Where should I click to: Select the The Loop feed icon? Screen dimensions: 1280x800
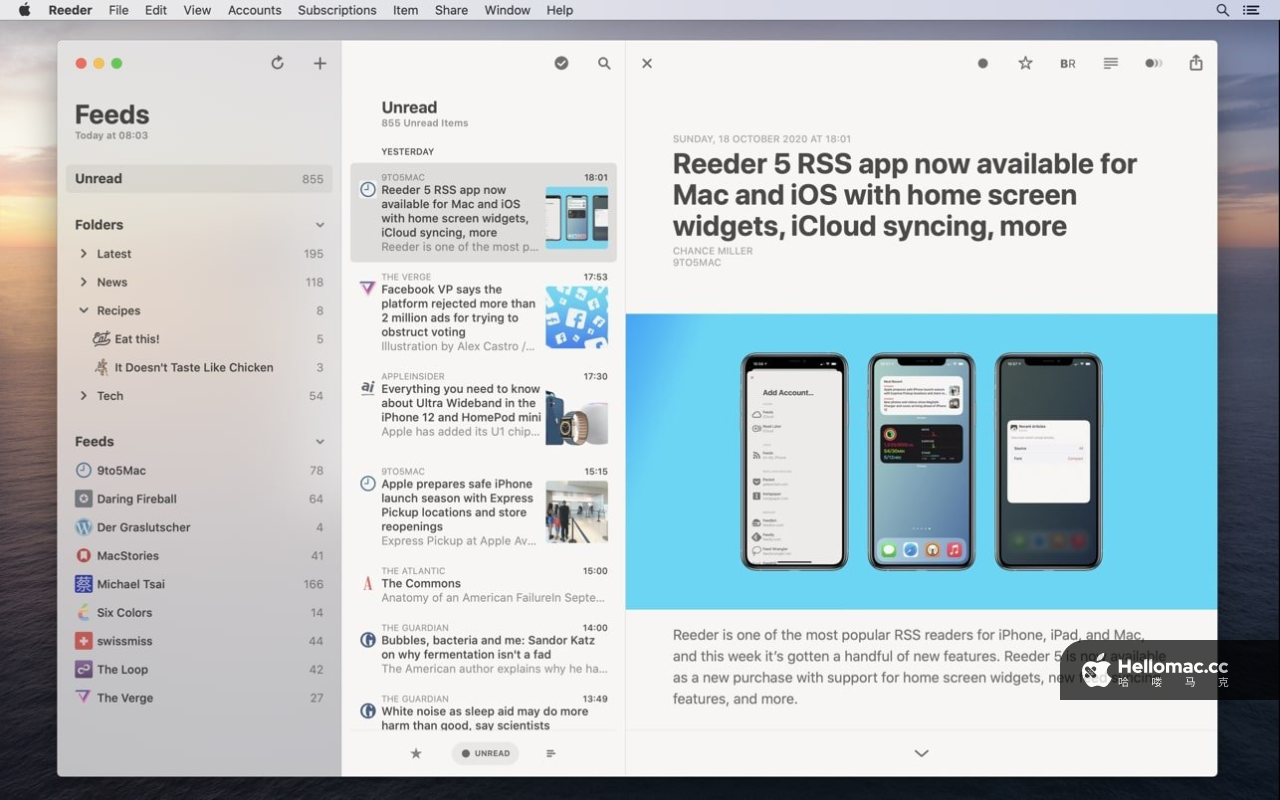[83, 670]
